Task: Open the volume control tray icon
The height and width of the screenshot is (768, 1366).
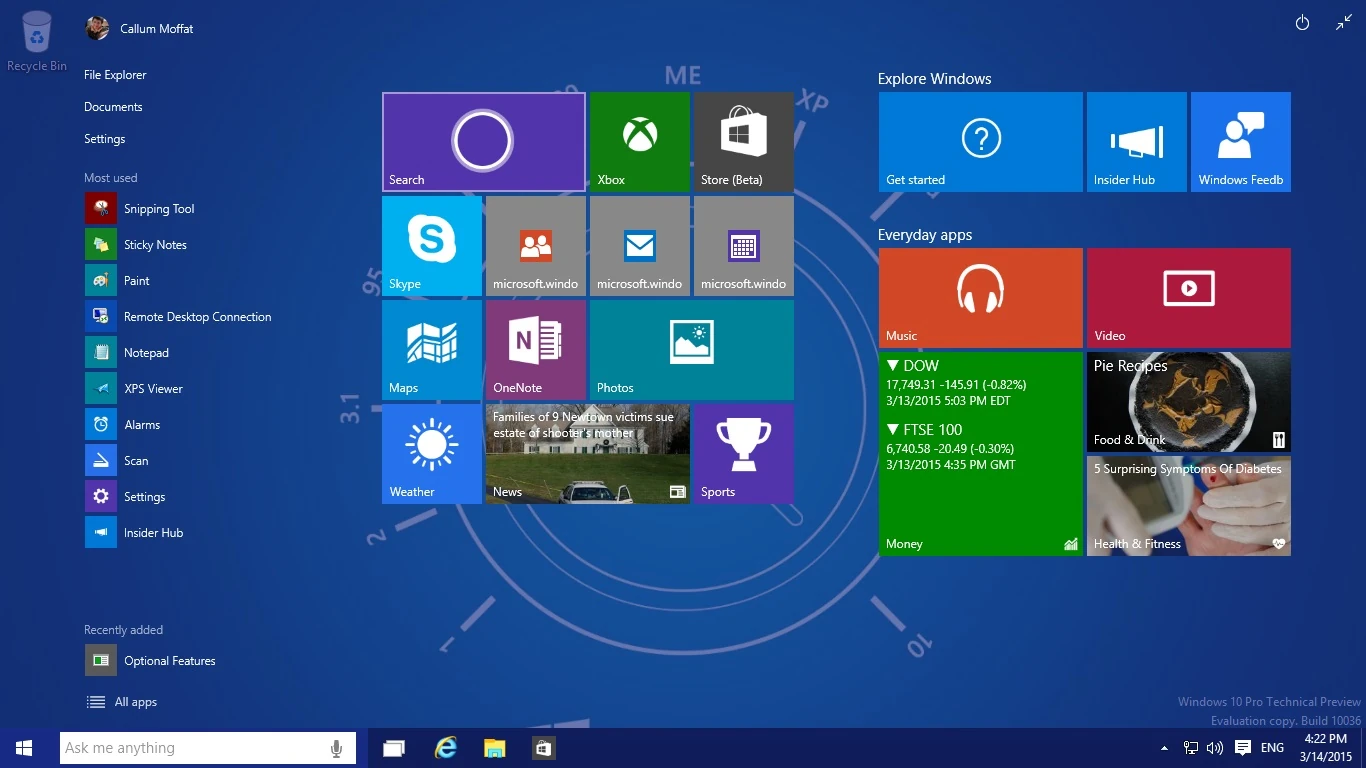Action: (x=1215, y=748)
